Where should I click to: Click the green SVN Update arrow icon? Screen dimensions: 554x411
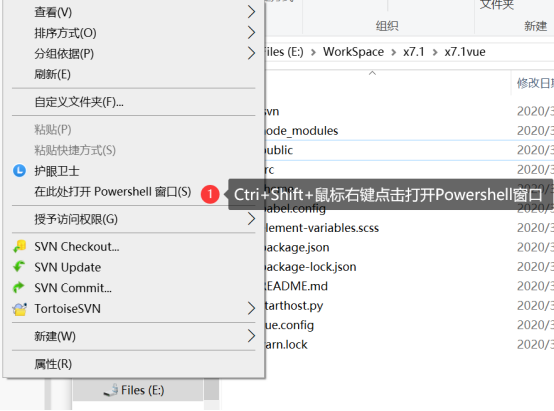19,267
